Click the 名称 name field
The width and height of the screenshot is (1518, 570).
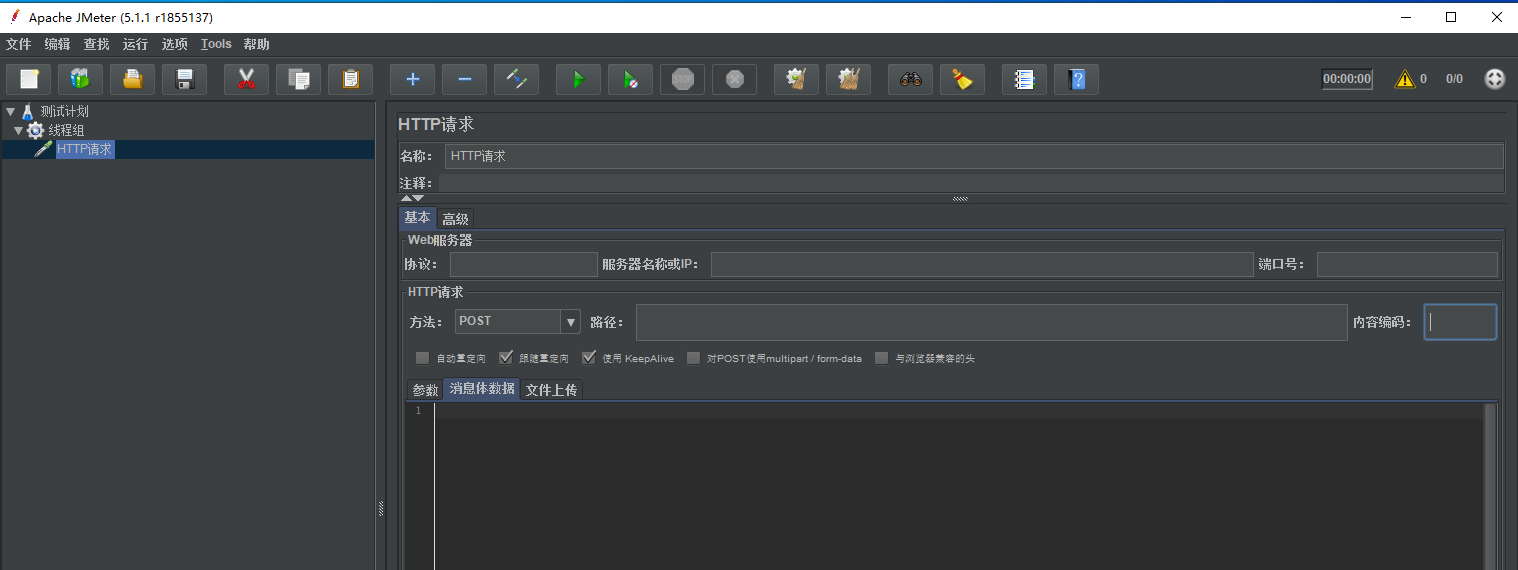974,156
